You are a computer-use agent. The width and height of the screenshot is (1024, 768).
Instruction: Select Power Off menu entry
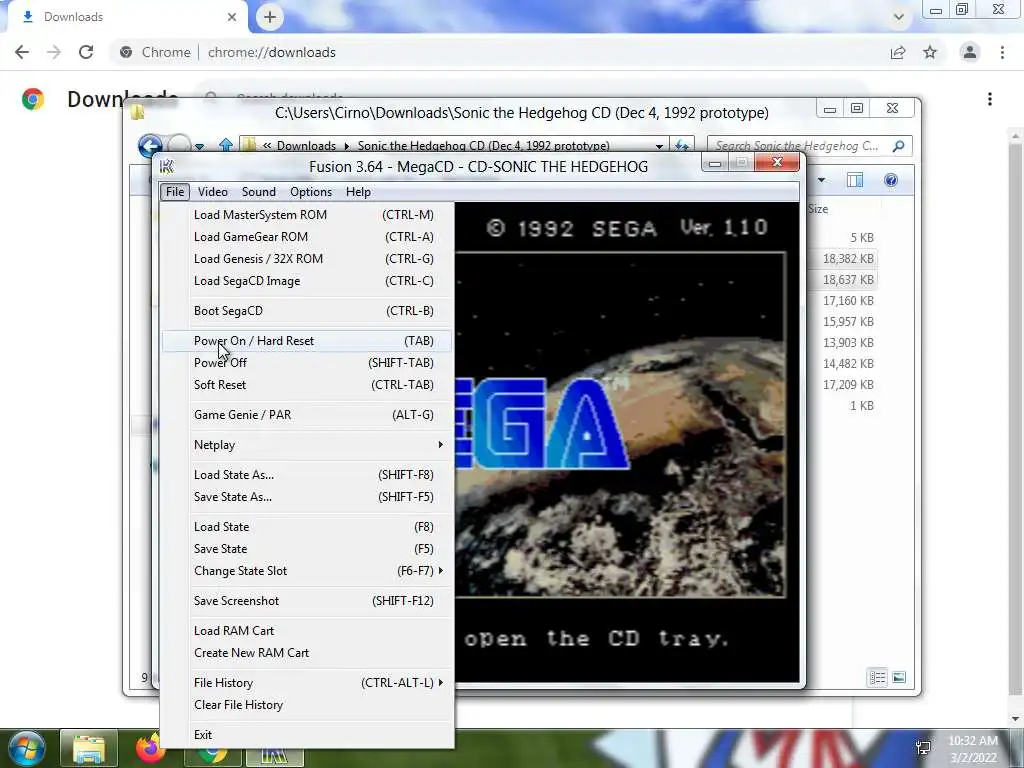(x=307, y=362)
